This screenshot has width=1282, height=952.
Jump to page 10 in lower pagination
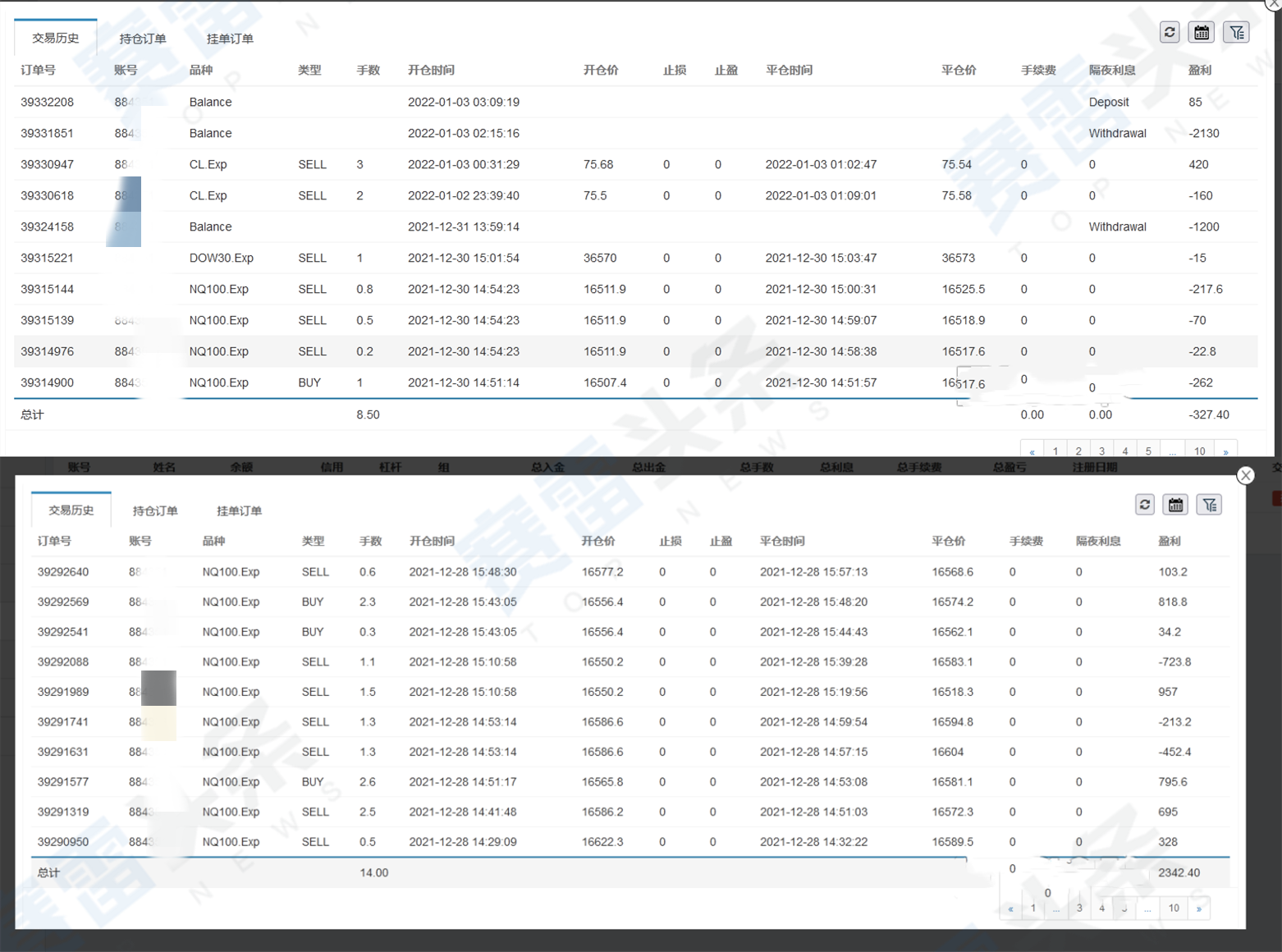tap(1174, 908)
